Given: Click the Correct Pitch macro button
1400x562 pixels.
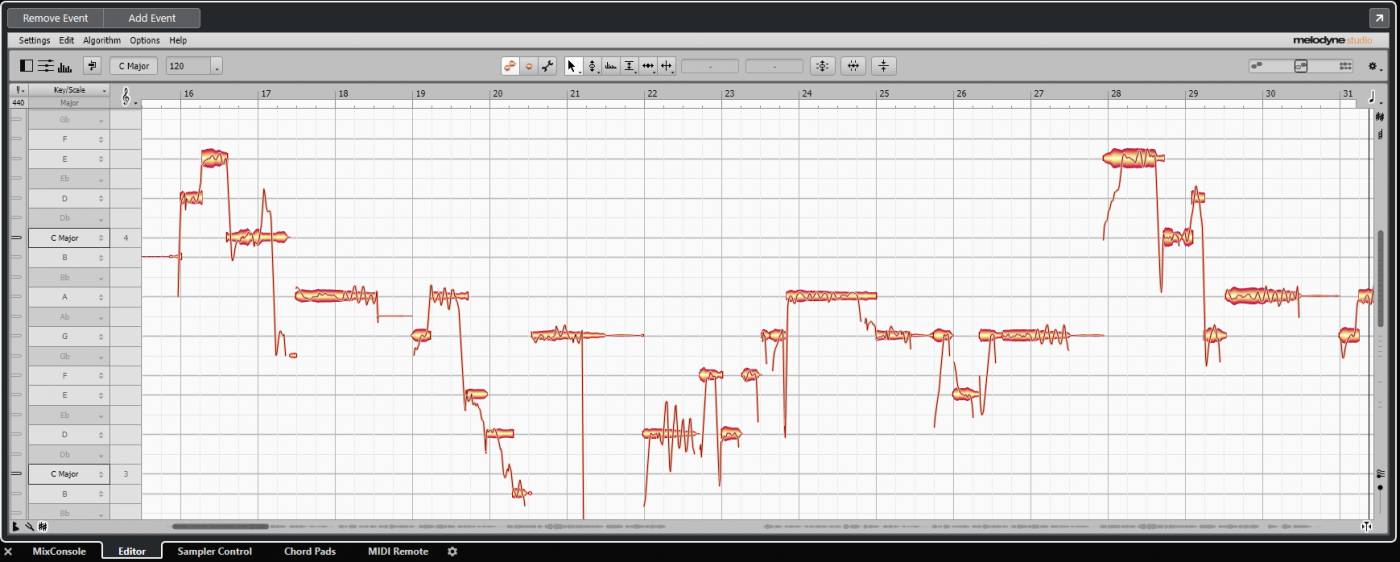Looking at the screenshot, I should coord(822,66).
